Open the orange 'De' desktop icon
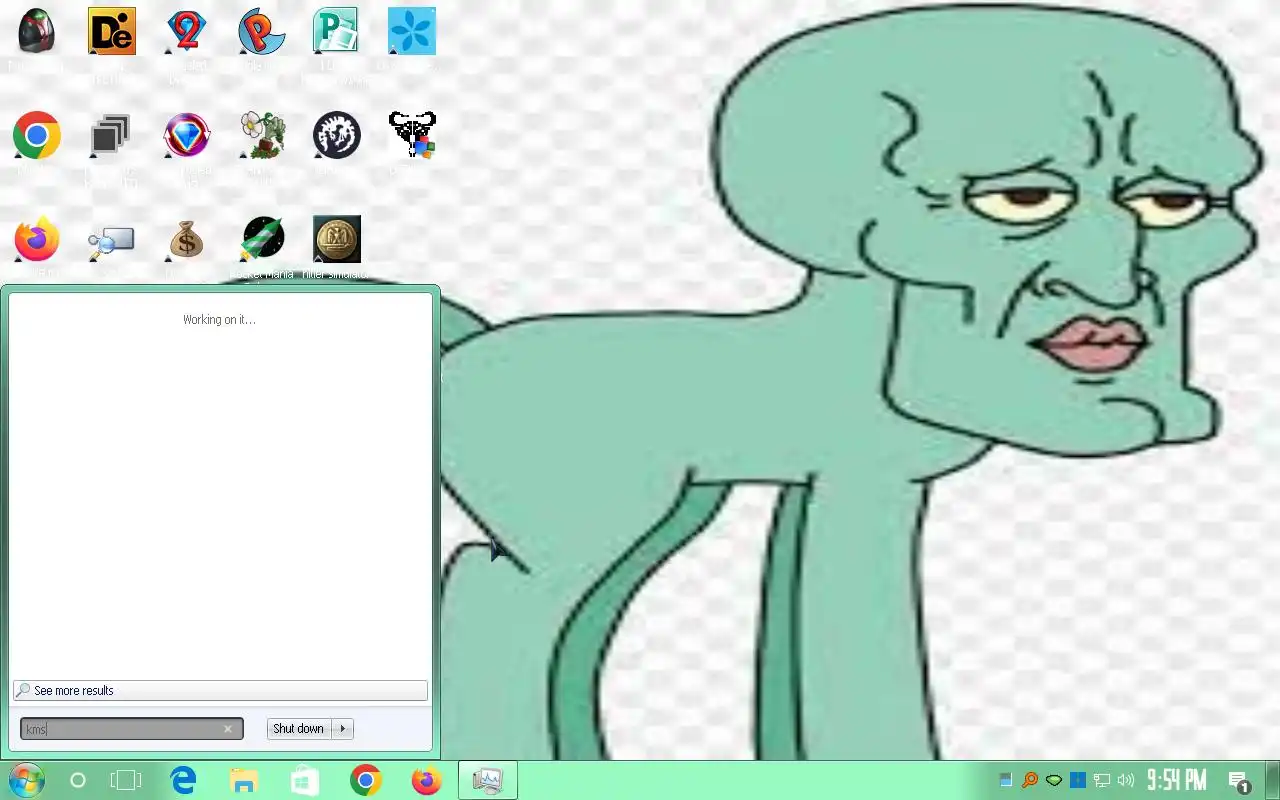 point(112,31)
